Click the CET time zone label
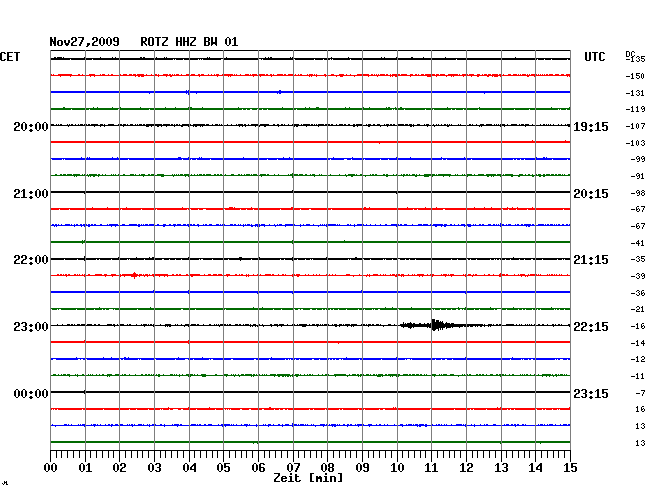This screenshot has height=494, width=650. tap(10, 57)
